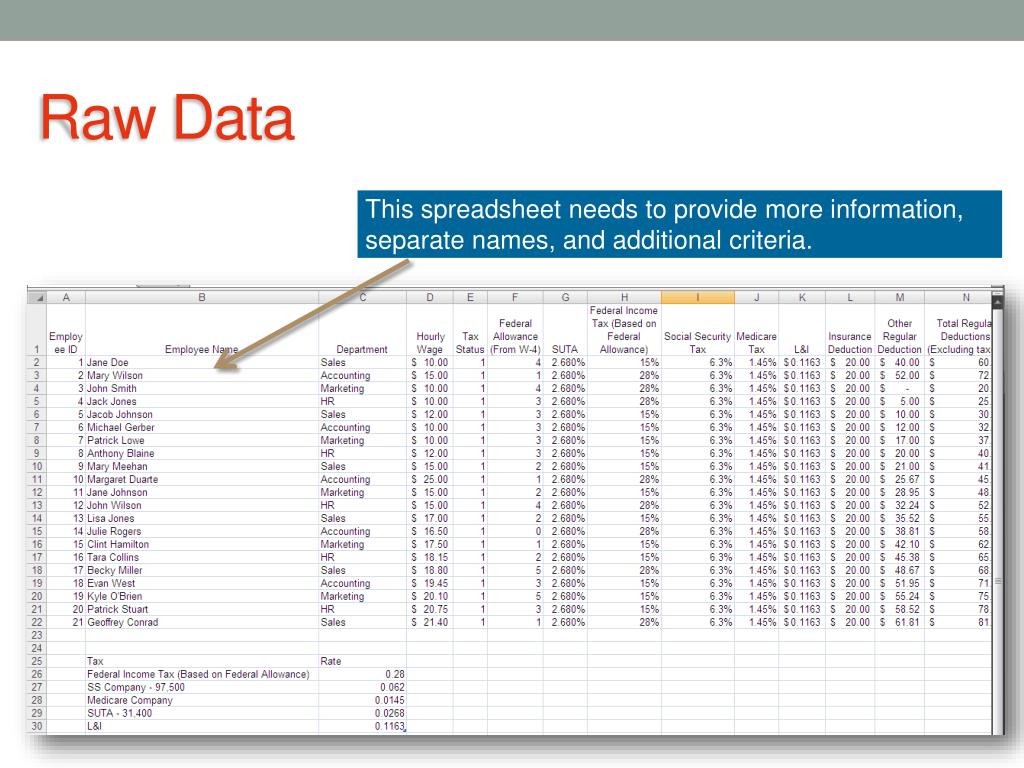This screenshot has height=768, width=1024.
Task: Click the Select All corner of the spreadsheet
Action: 37,298
